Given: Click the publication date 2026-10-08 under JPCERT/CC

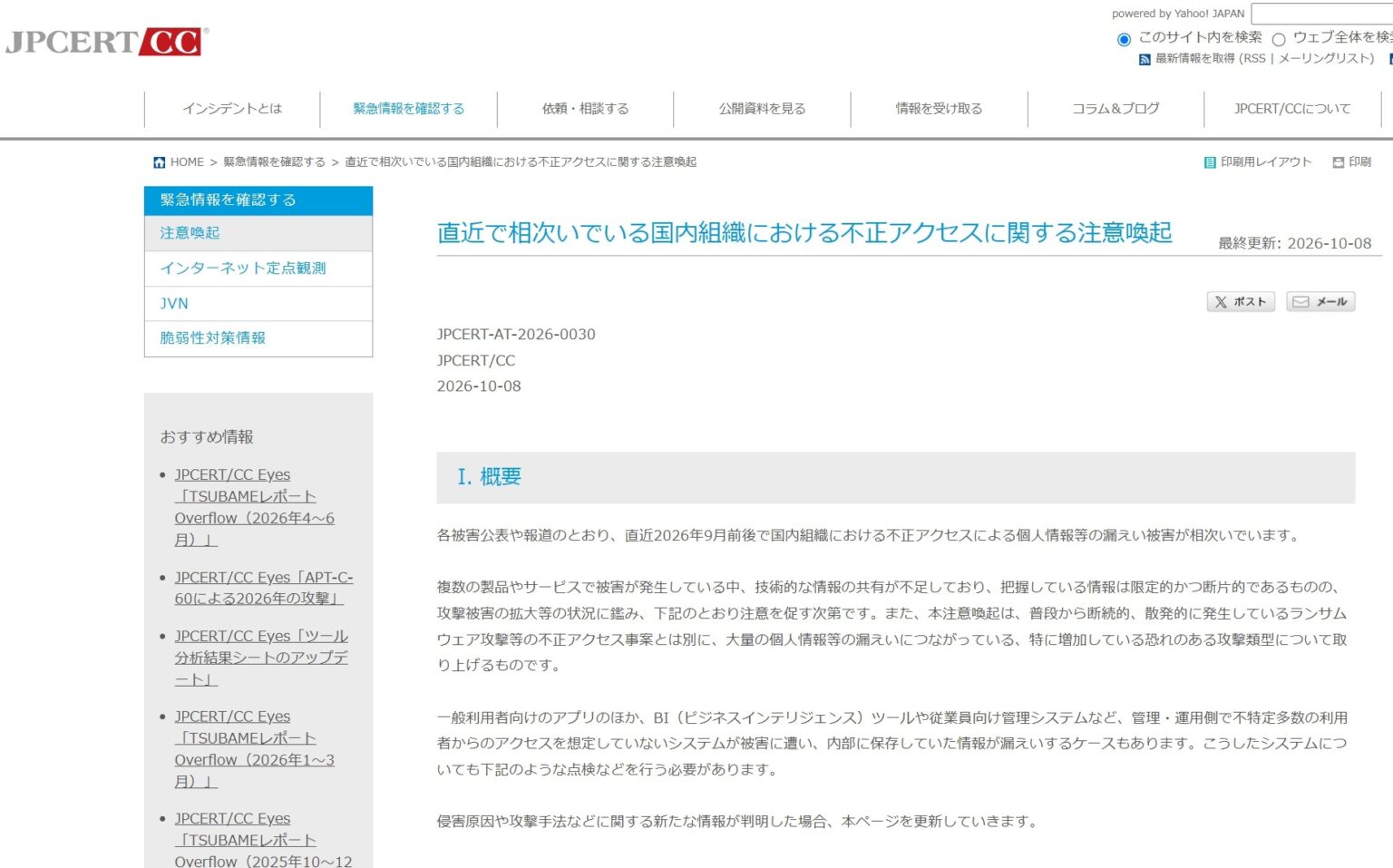Looking at the screenshot, I should click(x=479, y=386).
